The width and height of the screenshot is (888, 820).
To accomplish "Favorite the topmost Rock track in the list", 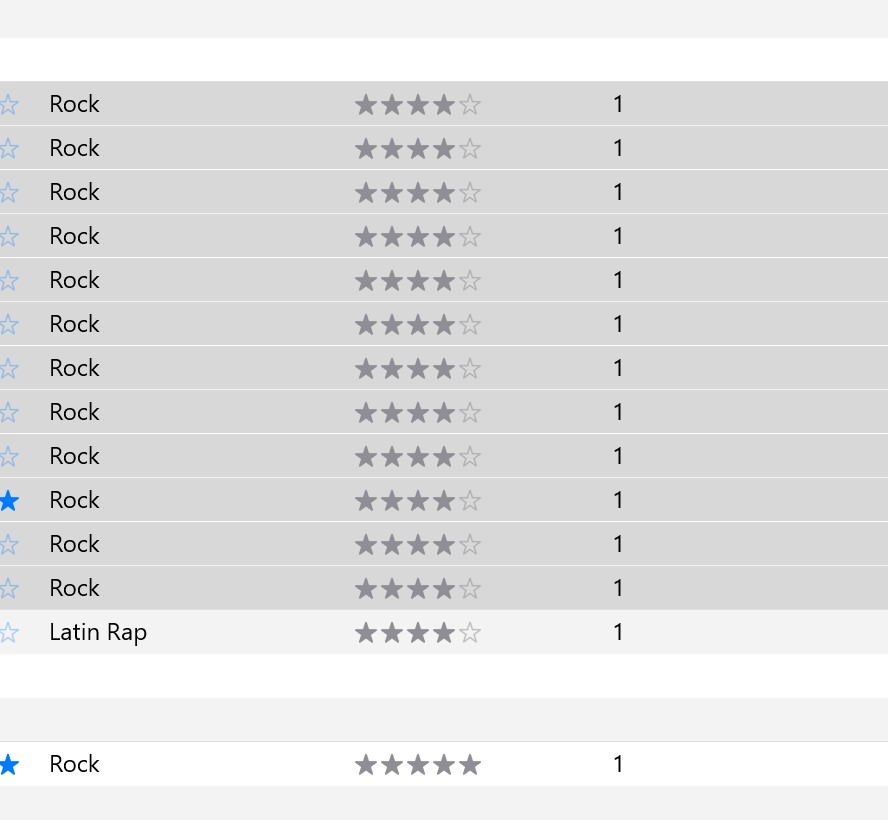I will (x=9, y=105).
